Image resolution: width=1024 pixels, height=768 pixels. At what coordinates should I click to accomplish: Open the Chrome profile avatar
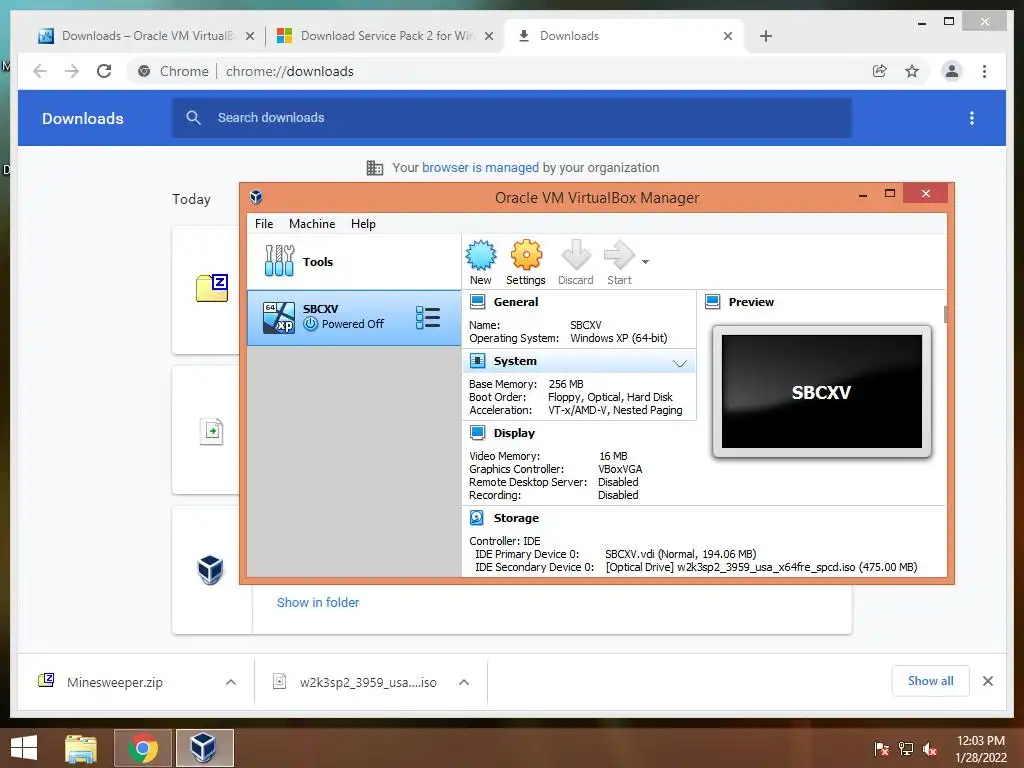[x=952, y=71]
